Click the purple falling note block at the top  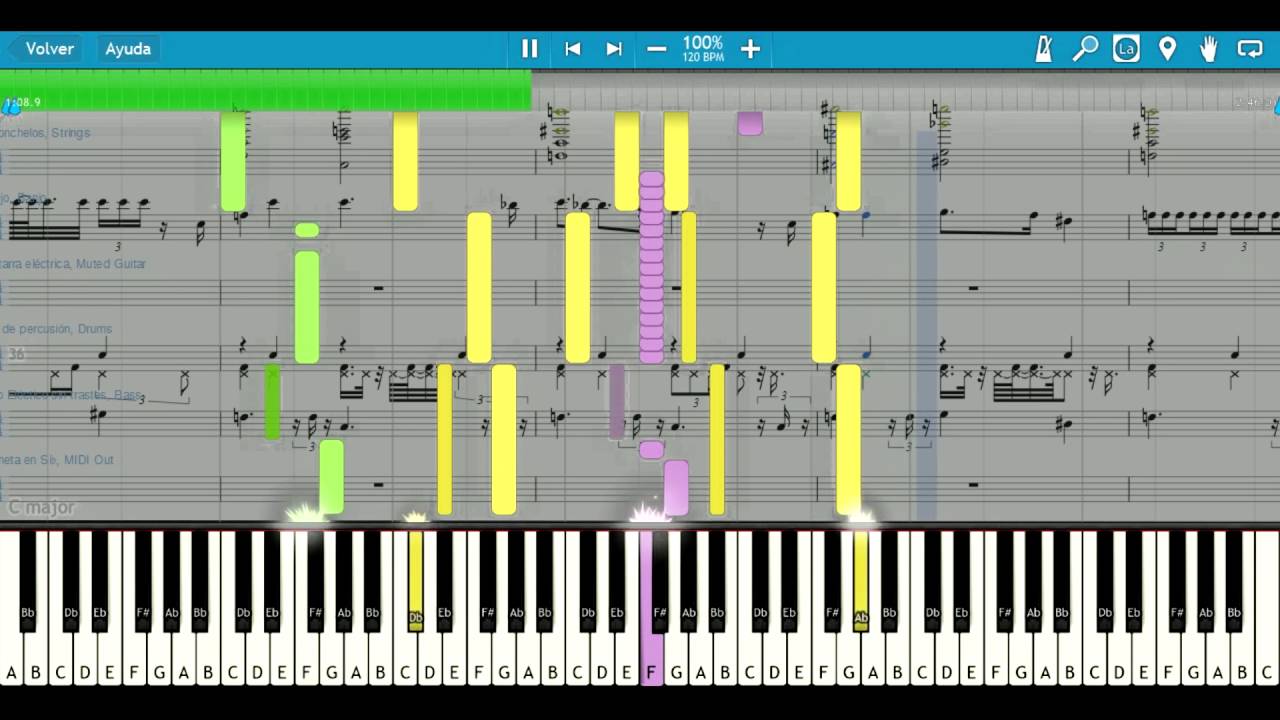click(x=750, y=123)
